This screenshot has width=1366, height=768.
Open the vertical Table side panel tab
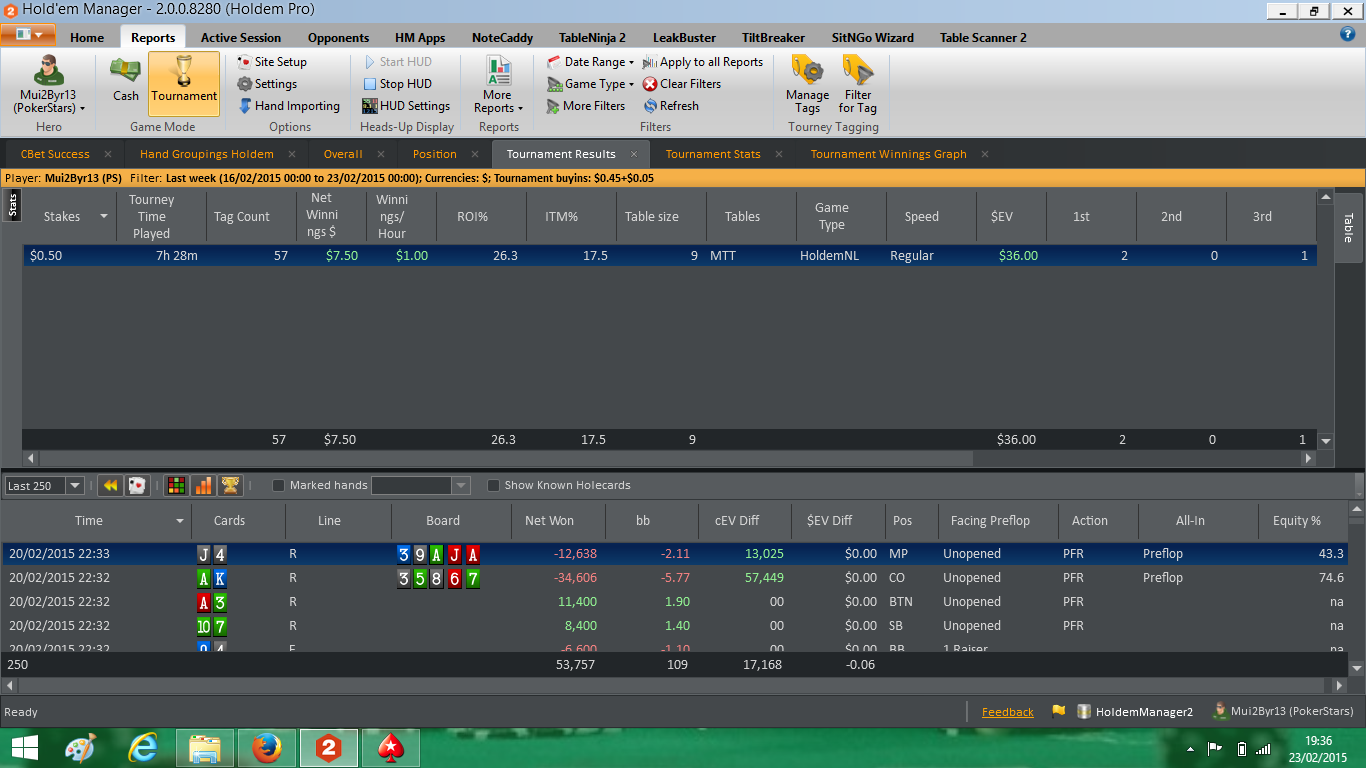pos(1347,228)
